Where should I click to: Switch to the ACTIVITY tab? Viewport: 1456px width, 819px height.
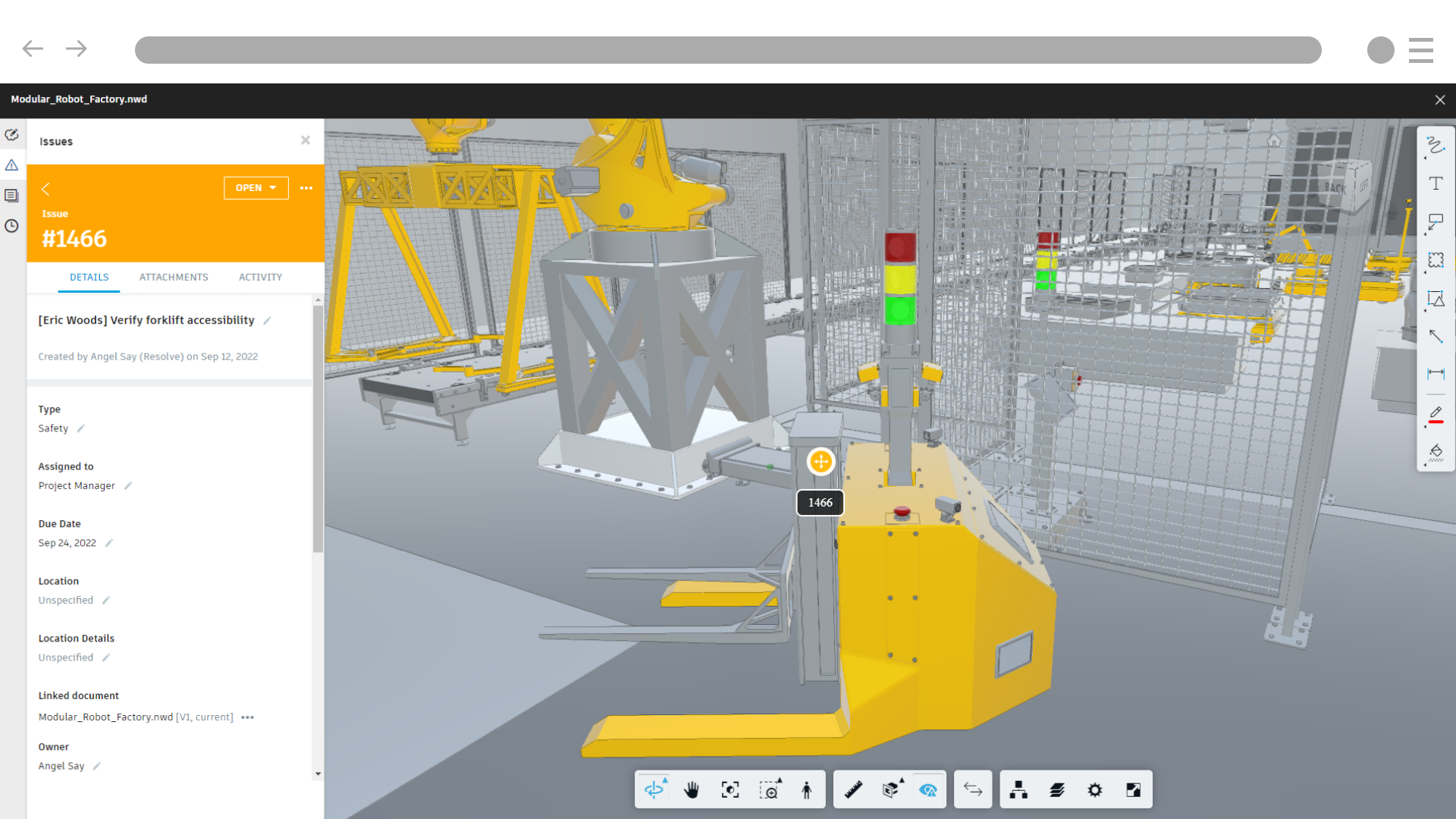(x=260, y=277)
